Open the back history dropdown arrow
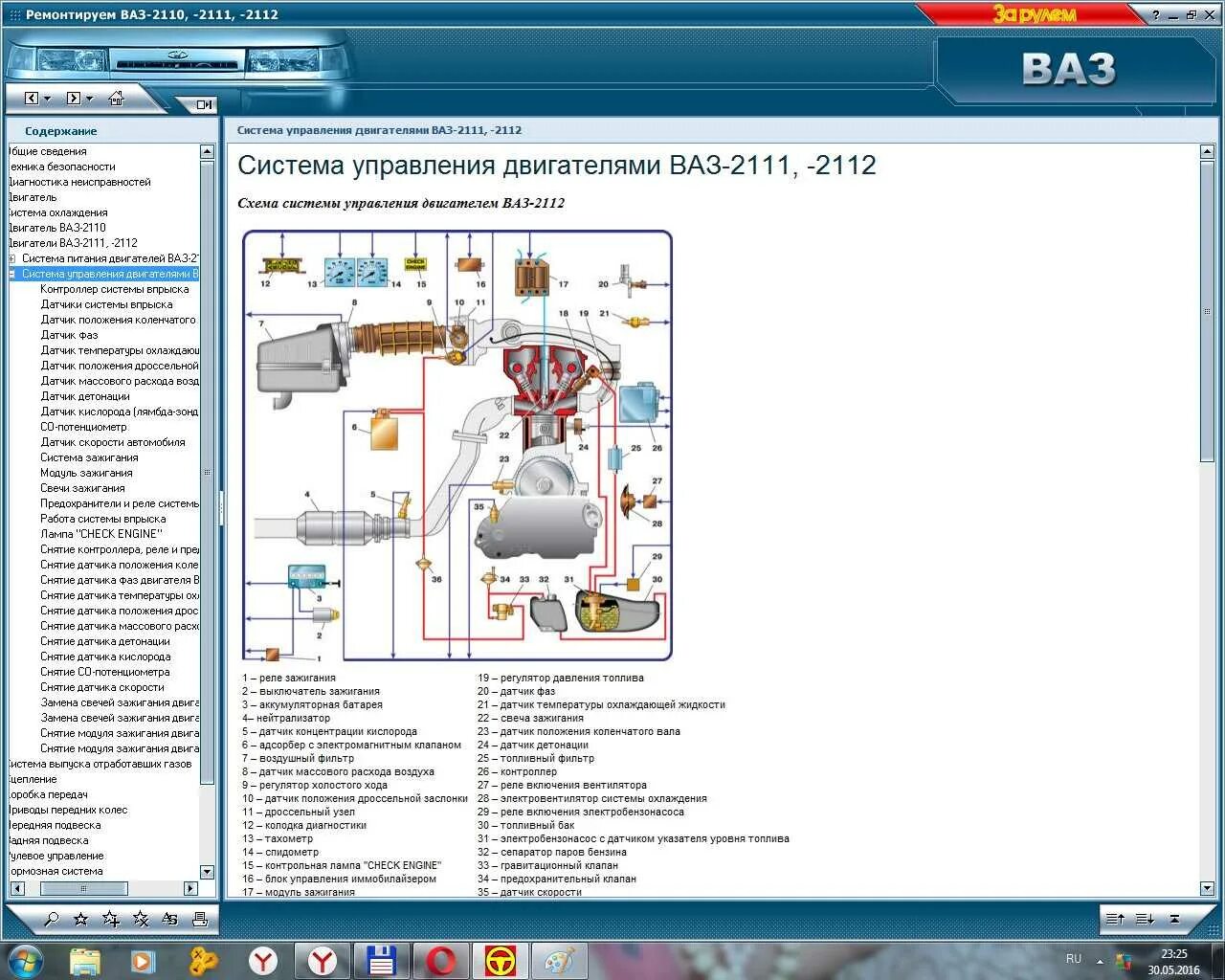 [48, 98]
